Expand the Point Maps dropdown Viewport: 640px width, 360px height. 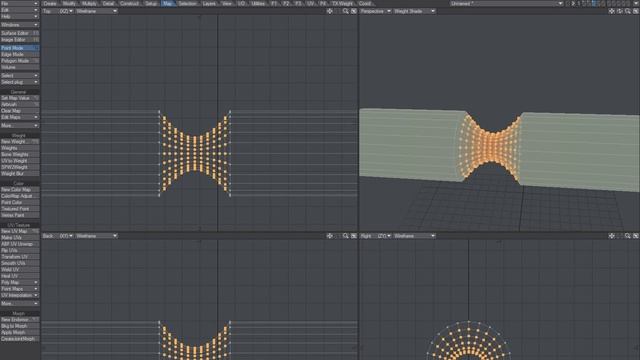click(x=20, y=289)
